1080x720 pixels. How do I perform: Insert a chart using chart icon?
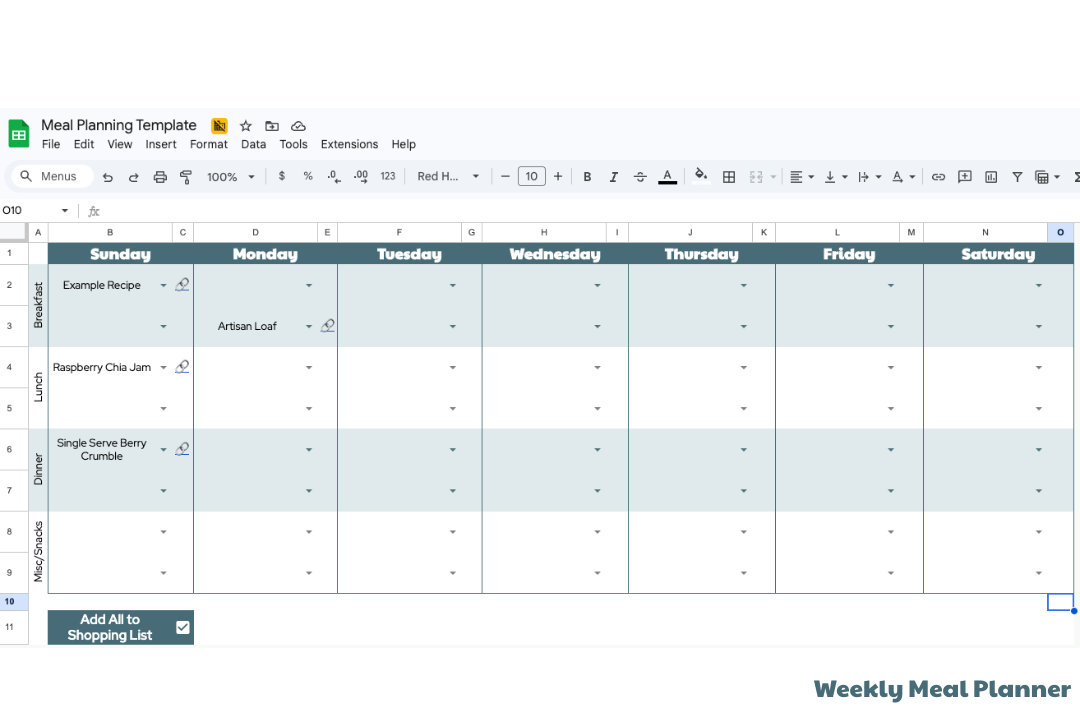pyautogui.click(x=991, y=177)
